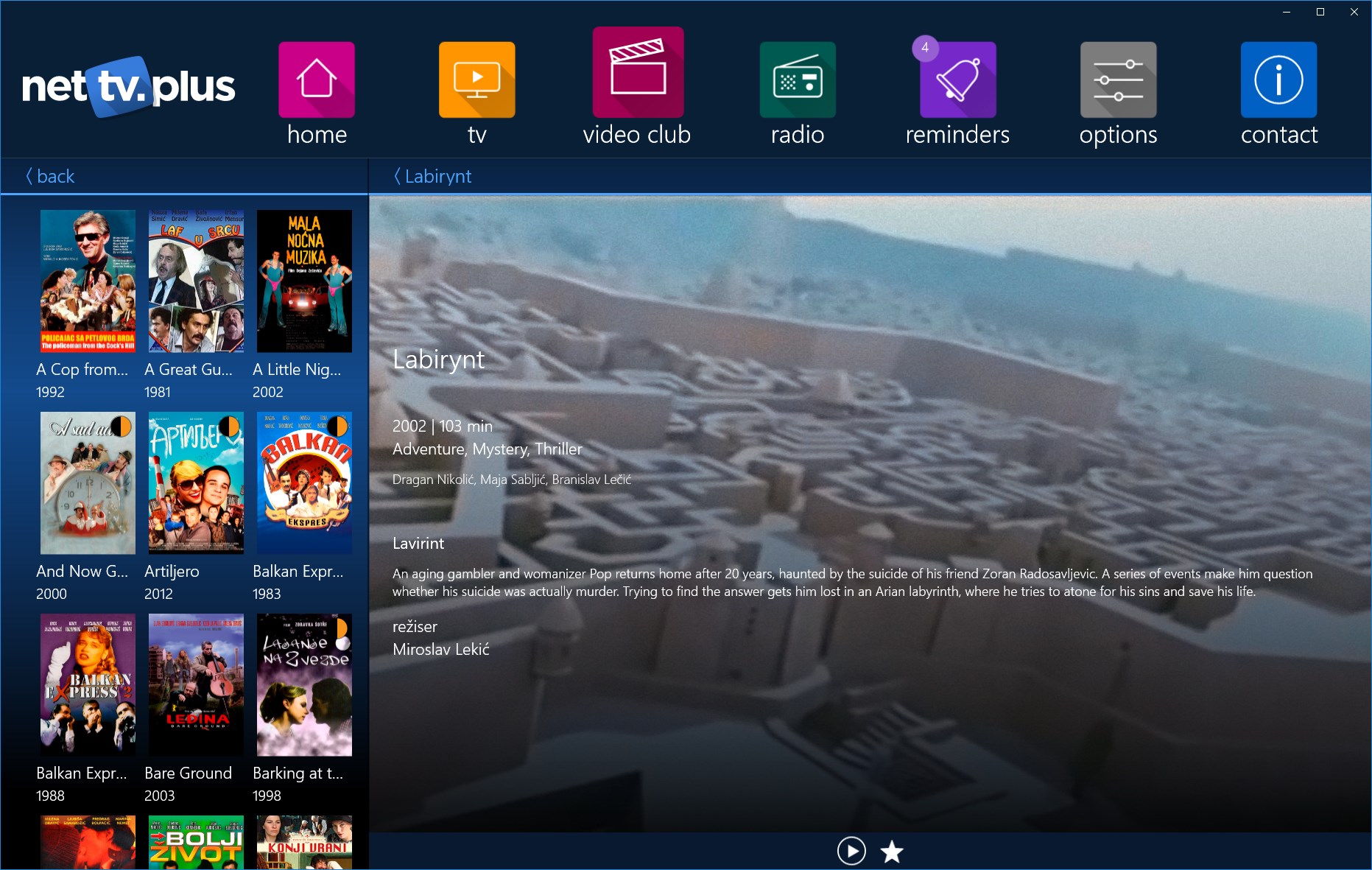The width and height of the screenshot is (1372, 870).
Task: Select the Bolji Zivot poster
Action: 196,842
